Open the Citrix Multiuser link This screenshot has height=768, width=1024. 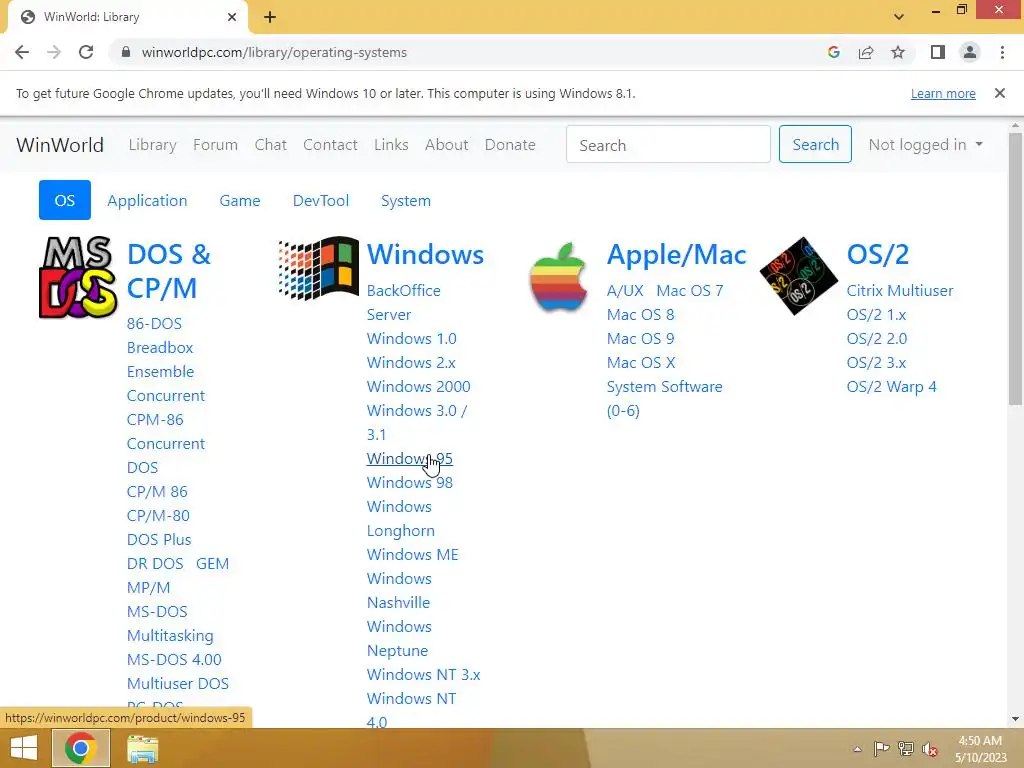tap(900, 291)
